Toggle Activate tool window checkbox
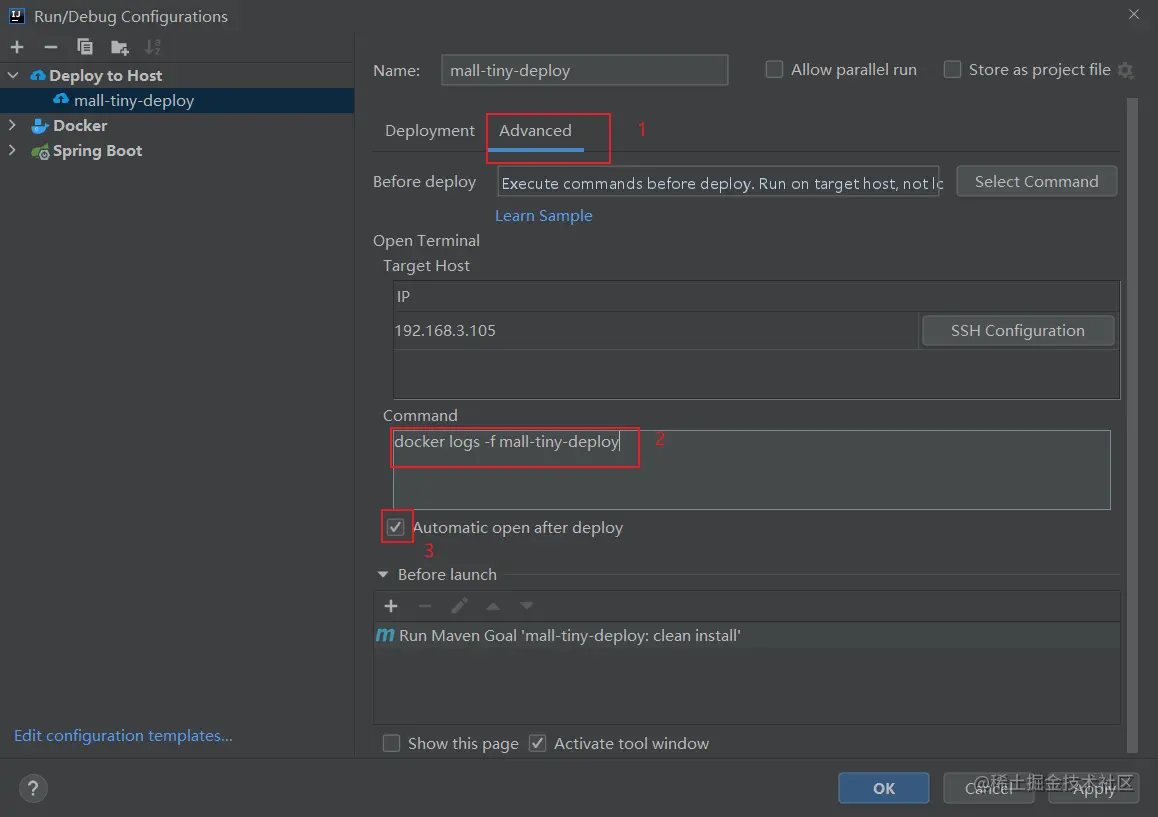1158x817 pixels. coord(538,743)
